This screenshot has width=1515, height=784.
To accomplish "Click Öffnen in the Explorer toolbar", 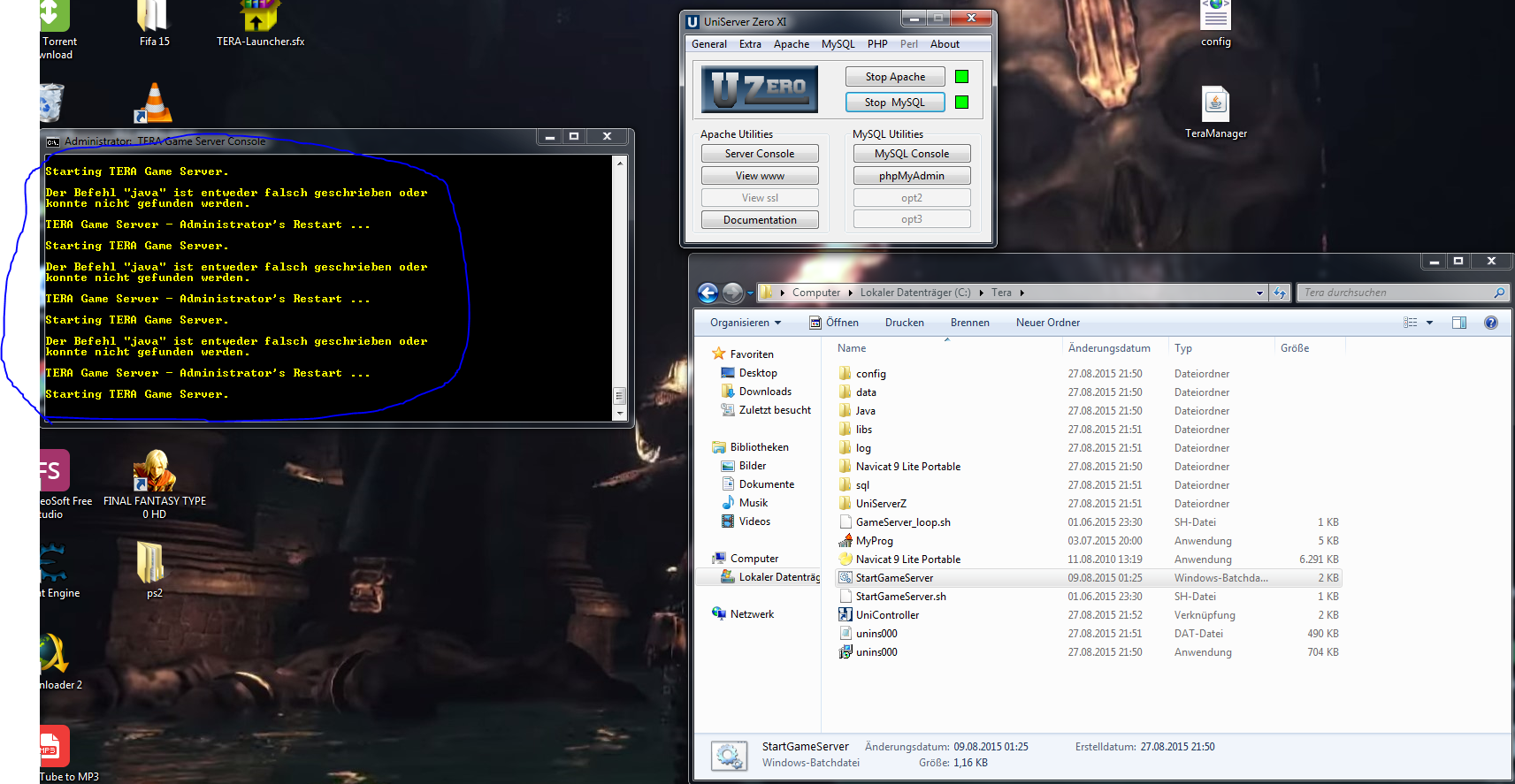I will (834, 323).
